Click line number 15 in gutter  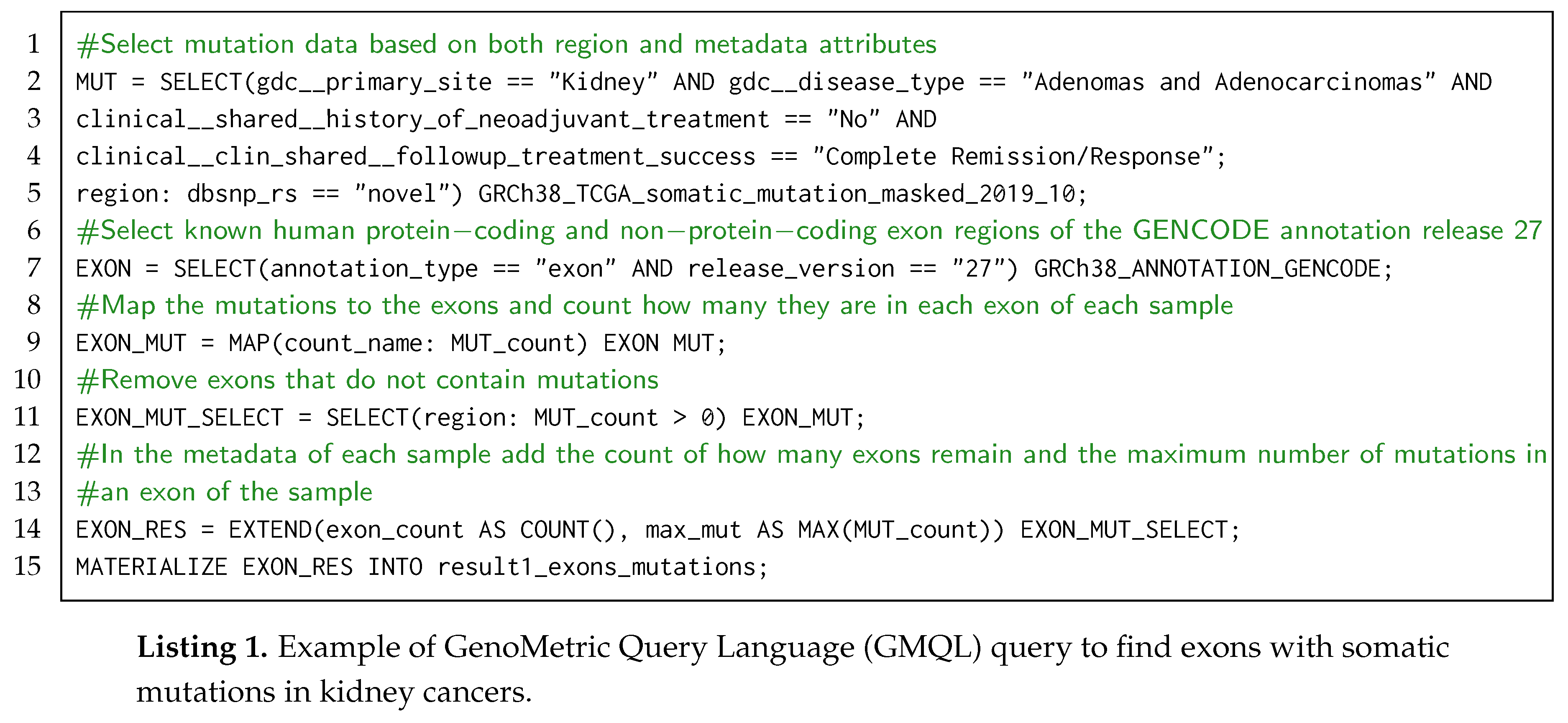point(27,567)
